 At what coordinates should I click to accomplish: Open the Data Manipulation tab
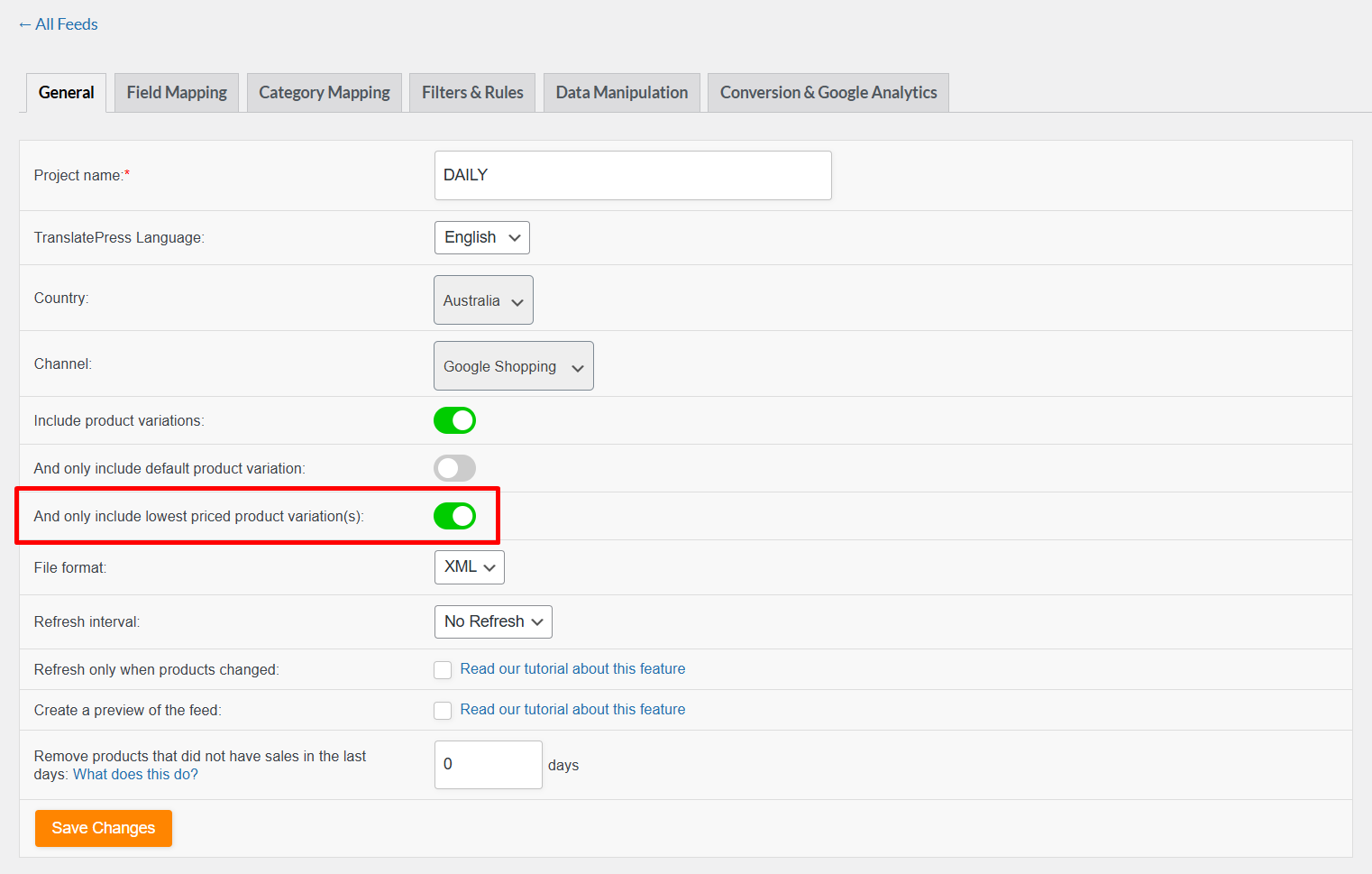pyautogui.click(x=621, y=93)
